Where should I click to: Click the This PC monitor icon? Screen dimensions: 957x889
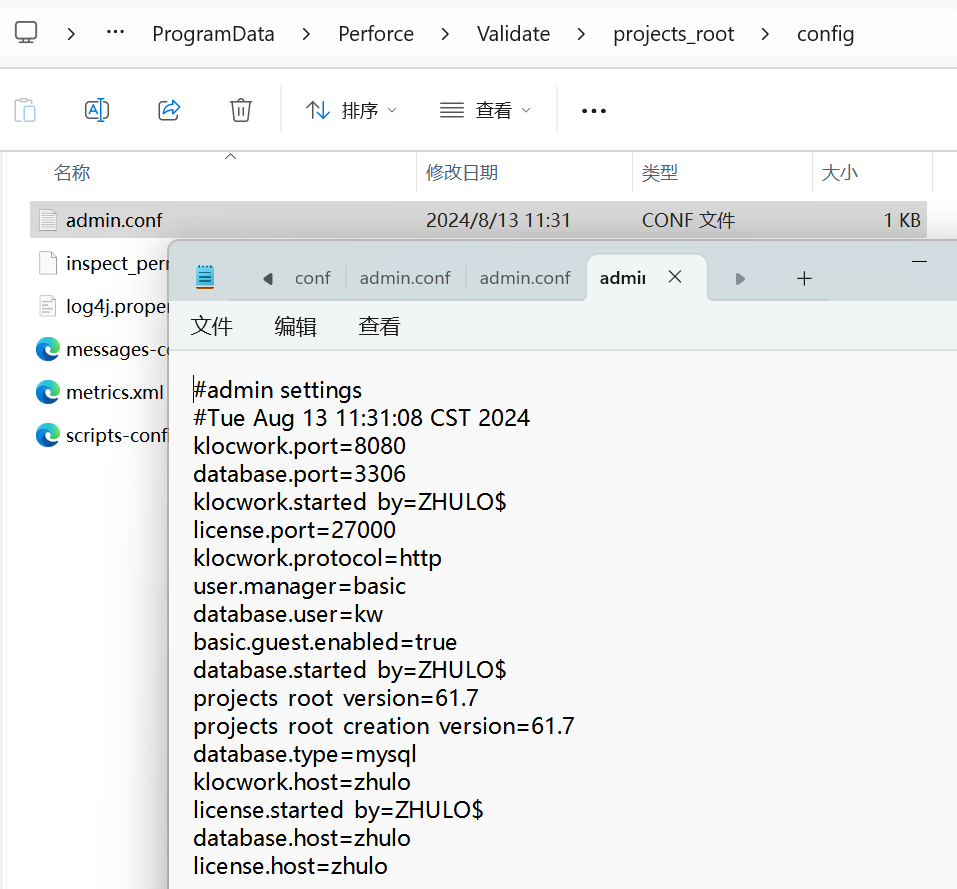(26, 33)
